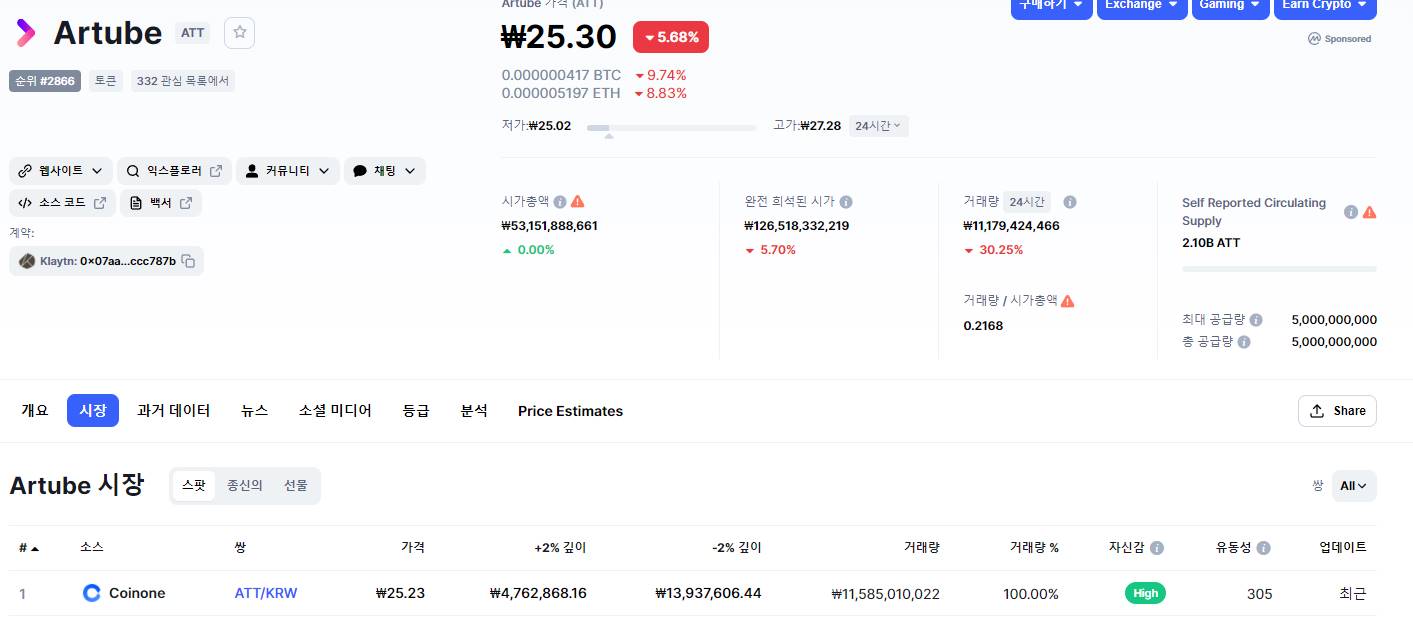
Task: Open the 커뮤니티 dropdown
Action: 288,171
